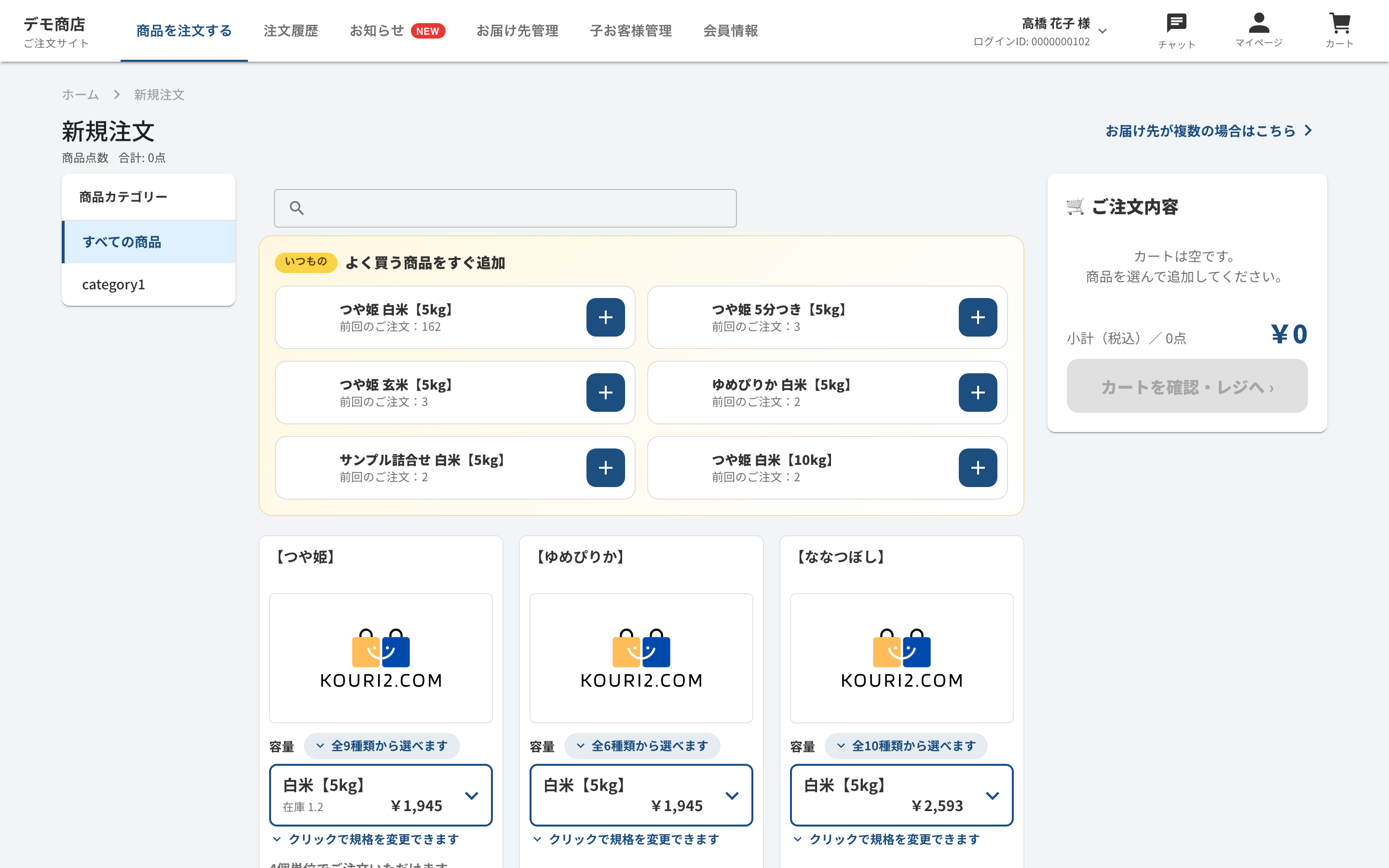Click ホーム breadcrumb link
1389x868 pixels.
(80, 95)
